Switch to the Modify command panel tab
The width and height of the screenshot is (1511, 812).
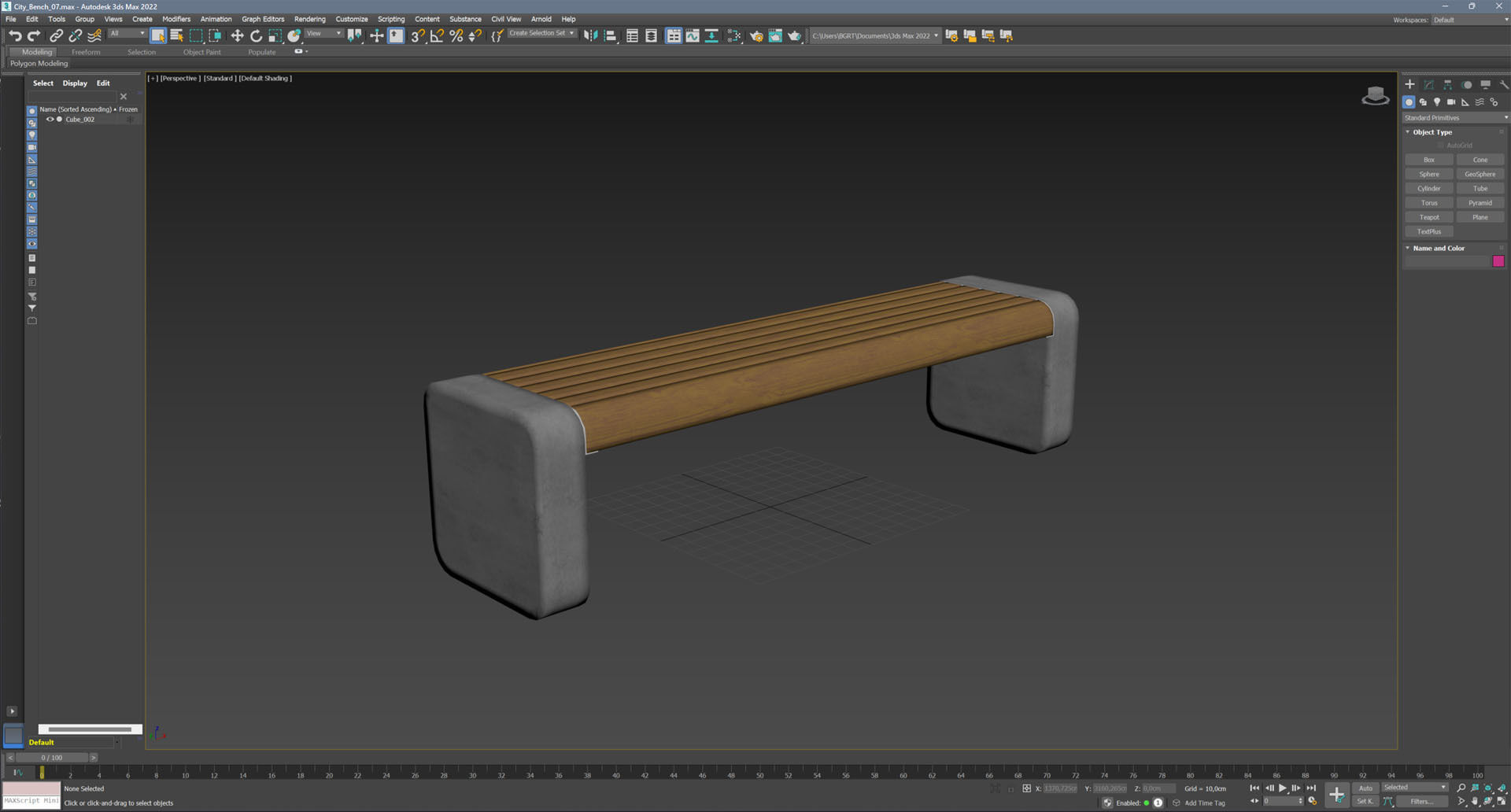pyautogui.click(x=1428, y=84)
